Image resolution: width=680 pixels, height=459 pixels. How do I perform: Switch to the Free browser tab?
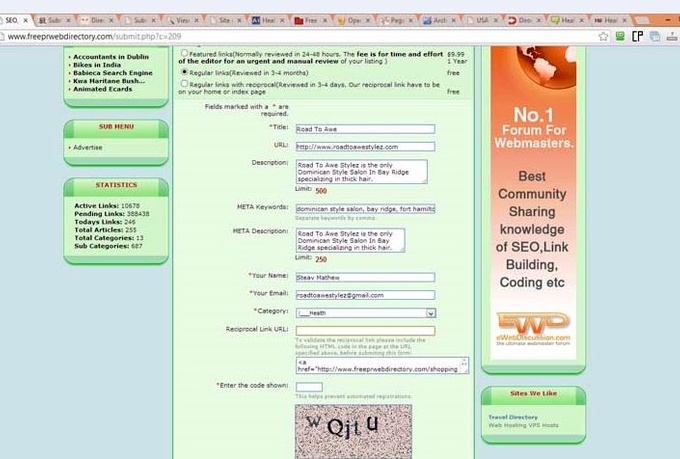pyautogui.click(x=310, y=19)
